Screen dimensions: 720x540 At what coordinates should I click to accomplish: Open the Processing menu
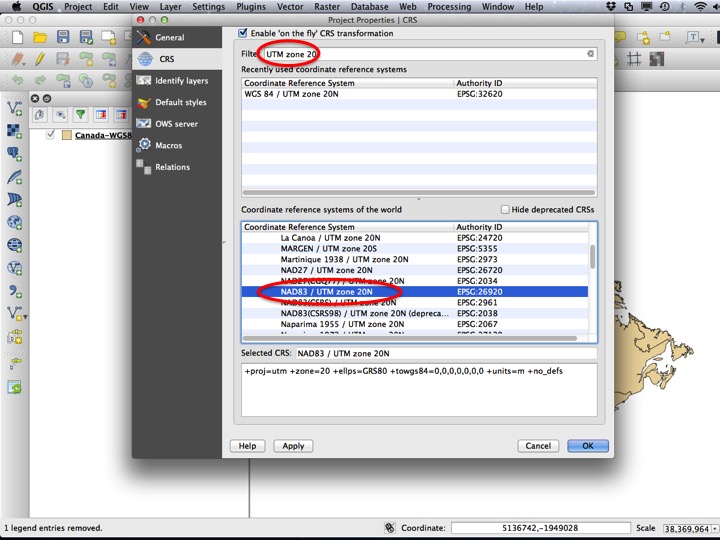pos(449,6)
